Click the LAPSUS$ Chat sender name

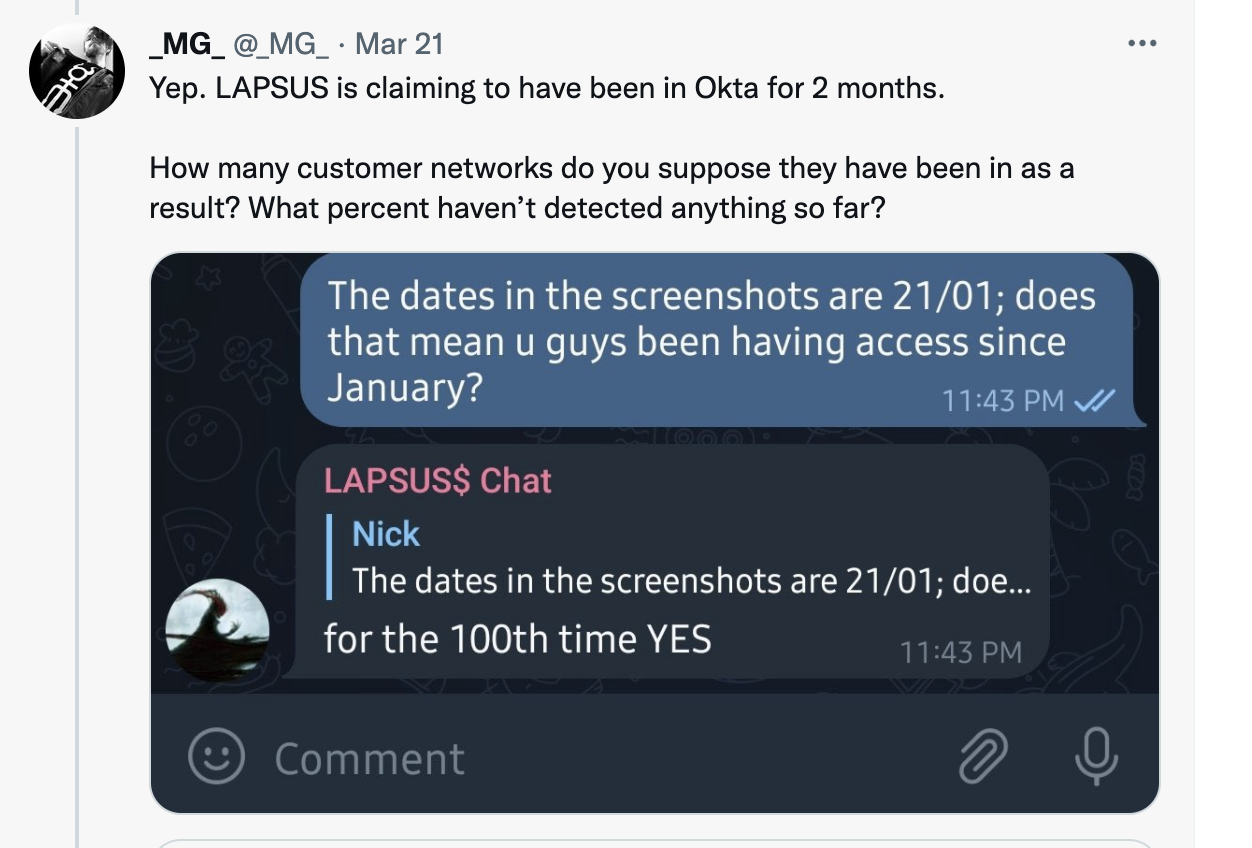tap(438, 481)
